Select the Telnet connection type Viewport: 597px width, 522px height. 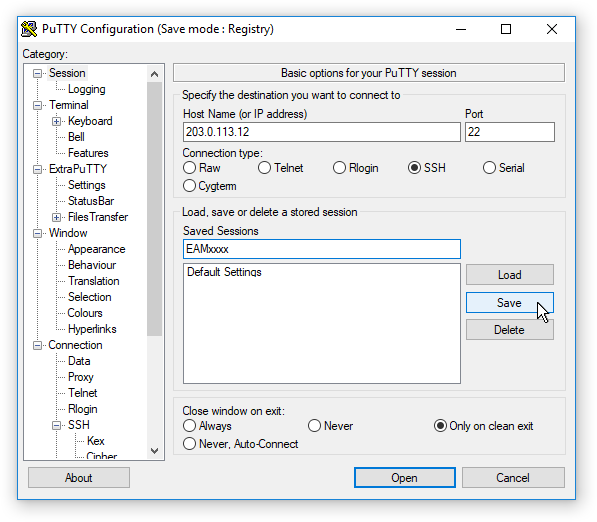(280, 168)
